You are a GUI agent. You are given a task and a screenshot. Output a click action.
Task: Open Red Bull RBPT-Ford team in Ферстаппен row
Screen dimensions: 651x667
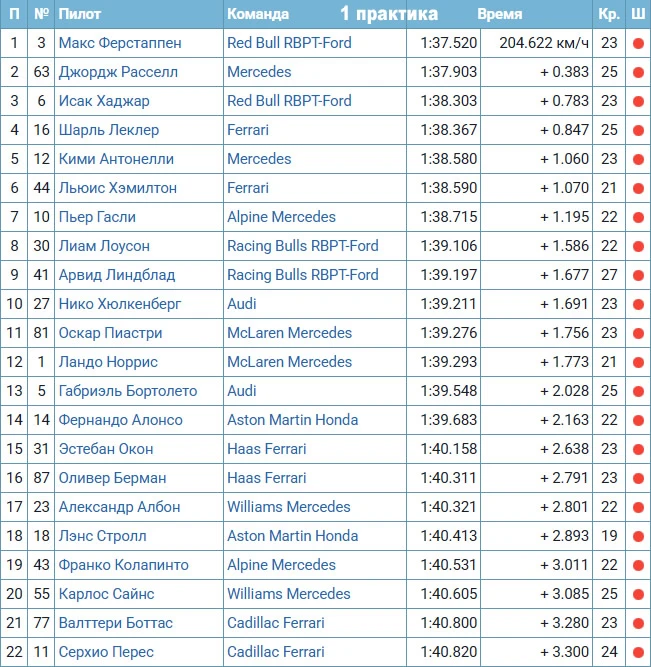289,43
